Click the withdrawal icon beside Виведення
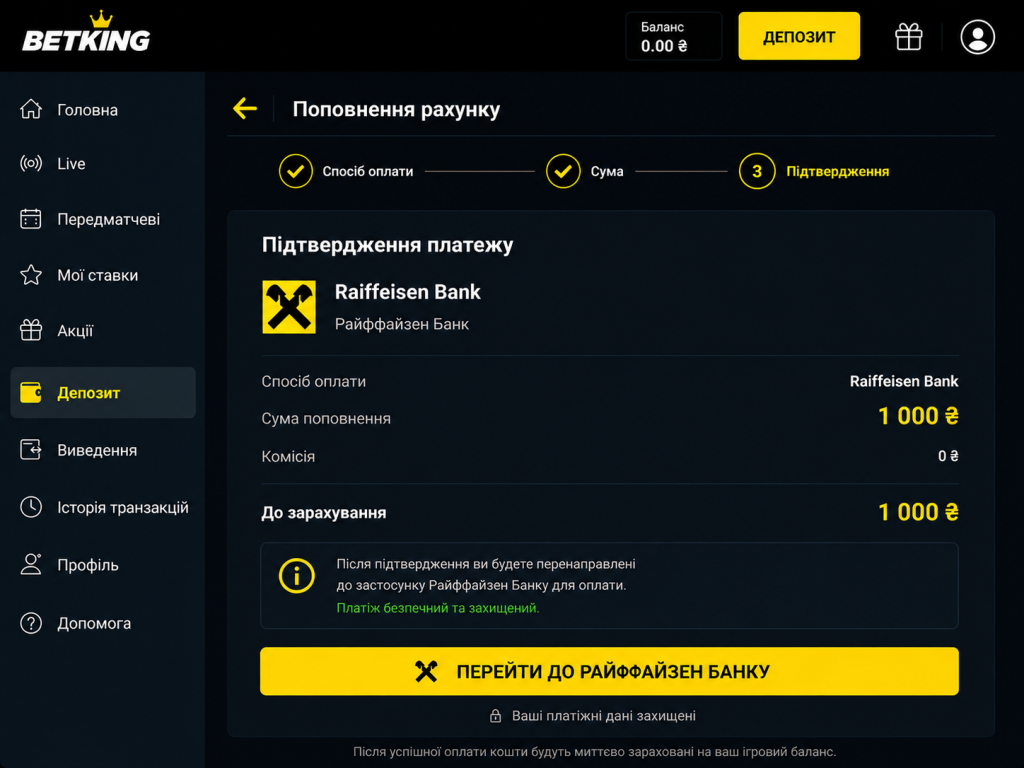This screenshot has width=1024, height=768. tap(31, 449)
